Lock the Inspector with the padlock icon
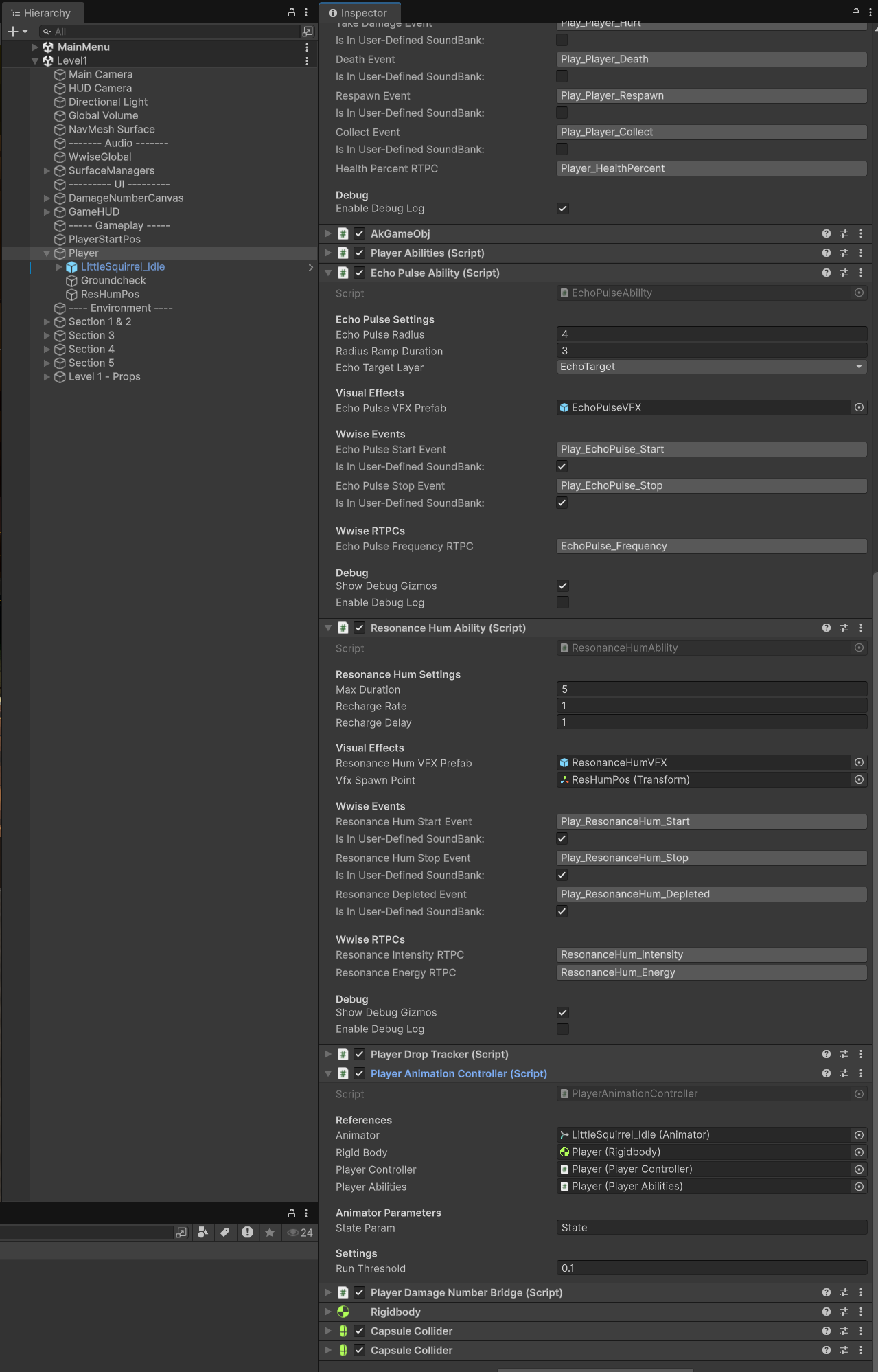The image size is (878, 1372). tap(856, 12)
